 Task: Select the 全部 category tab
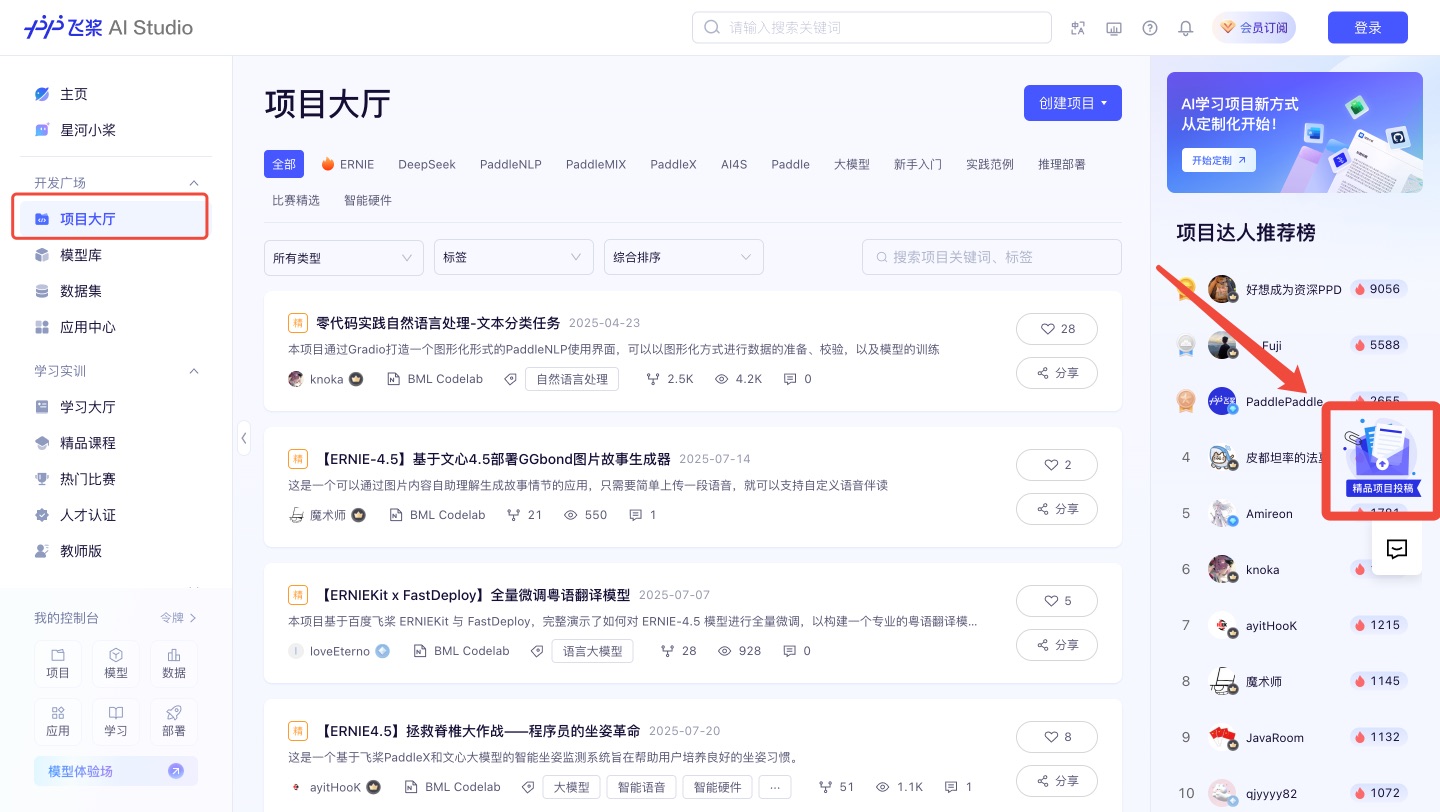pos(284,164)
